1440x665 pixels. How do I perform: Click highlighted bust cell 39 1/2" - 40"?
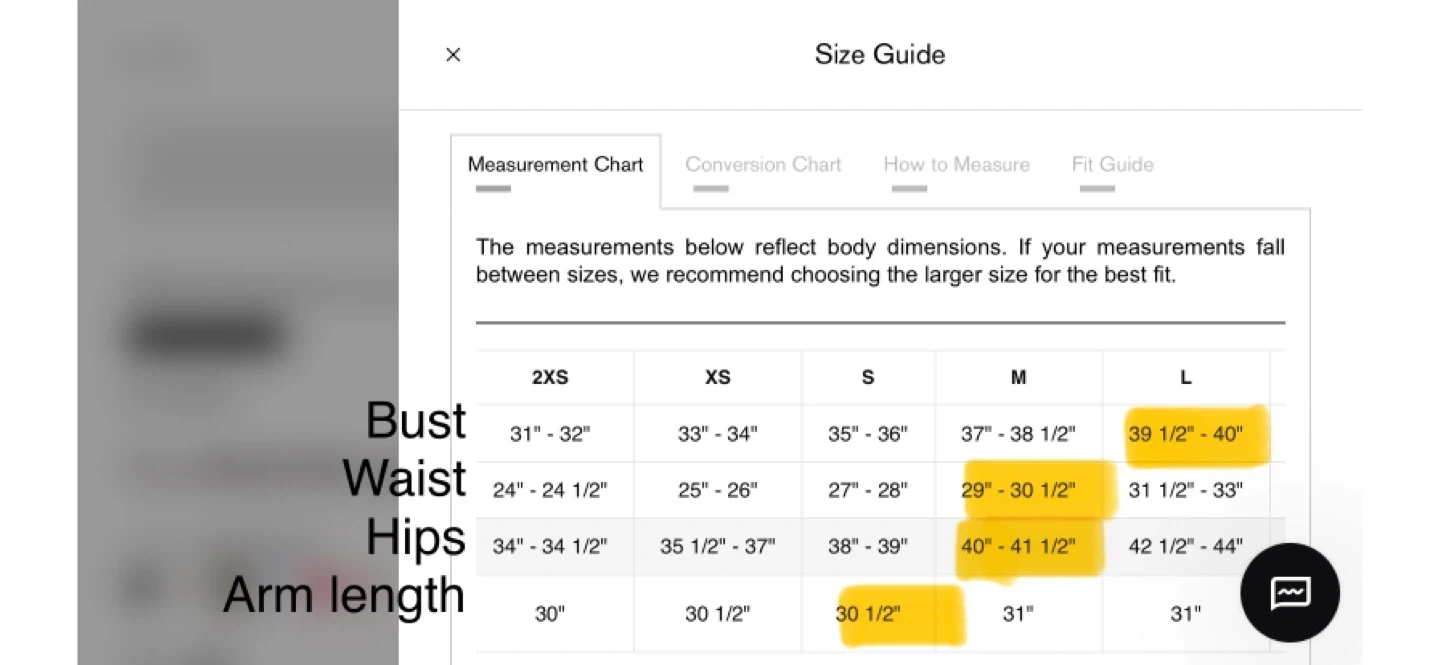[1185, 434]
